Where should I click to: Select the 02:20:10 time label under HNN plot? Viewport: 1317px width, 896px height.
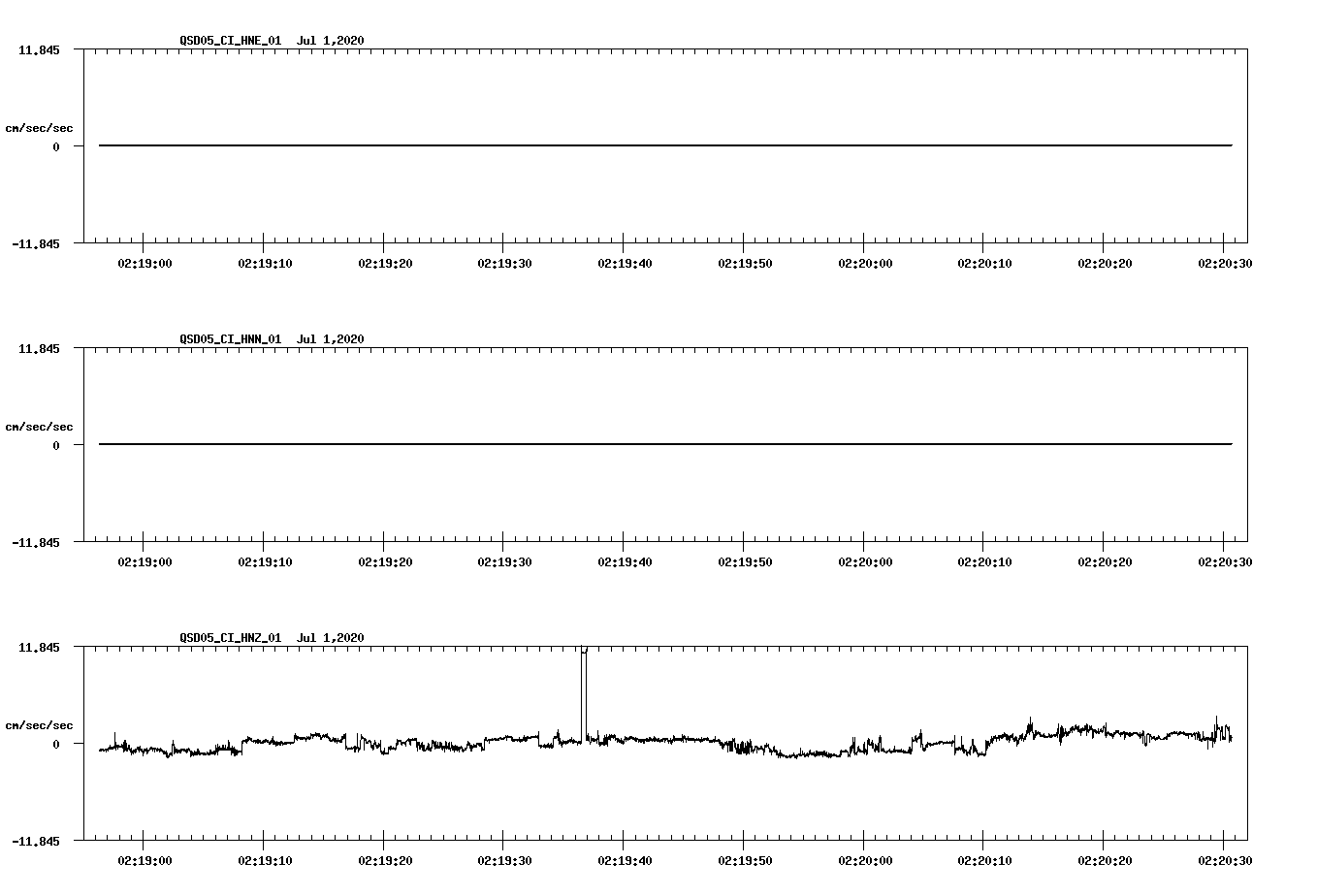[984, 561]
